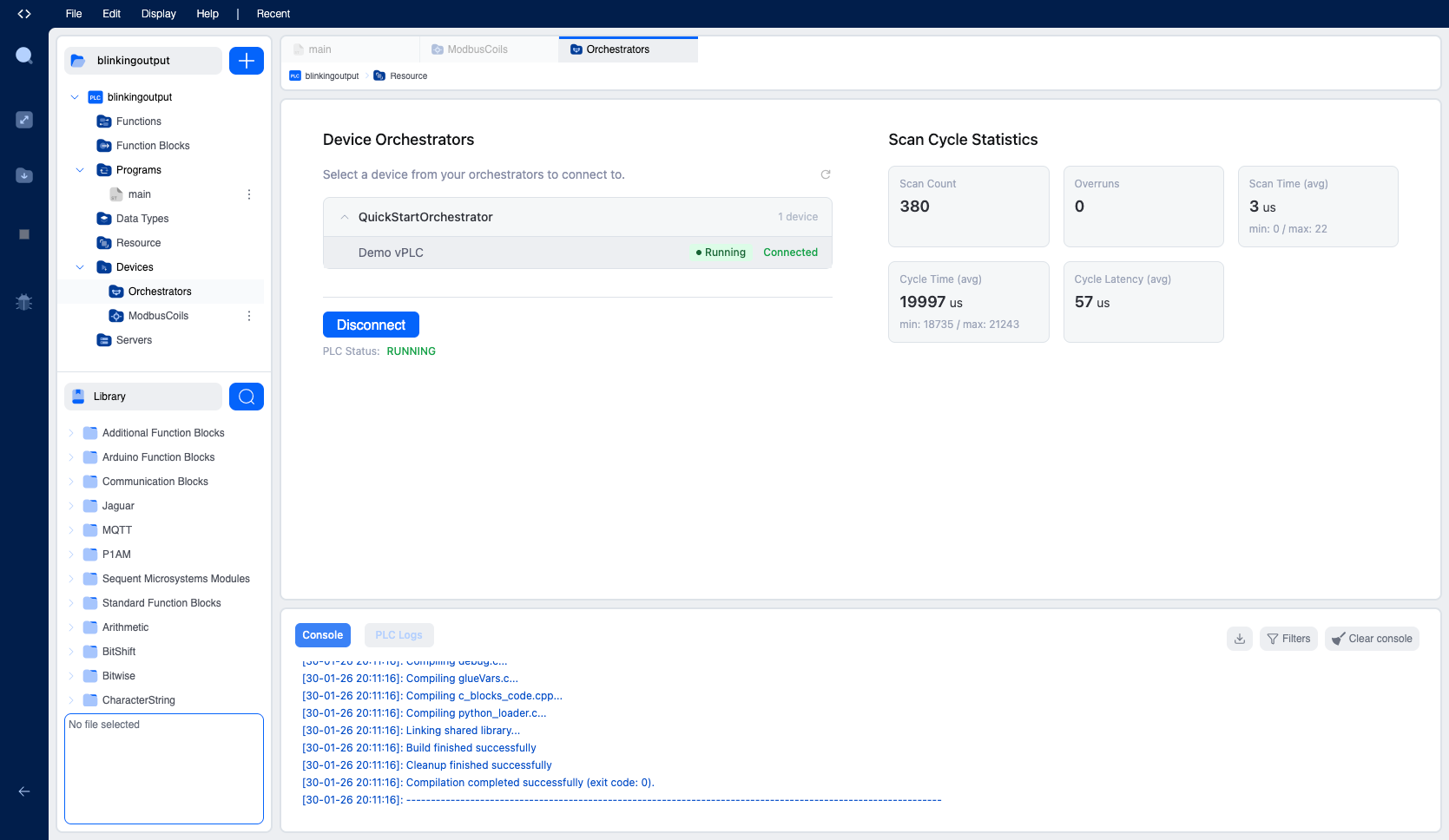This screenshot has height=840, width=1449.
Task: Collapse the Devices tree node
Action: tap(80, 267)
